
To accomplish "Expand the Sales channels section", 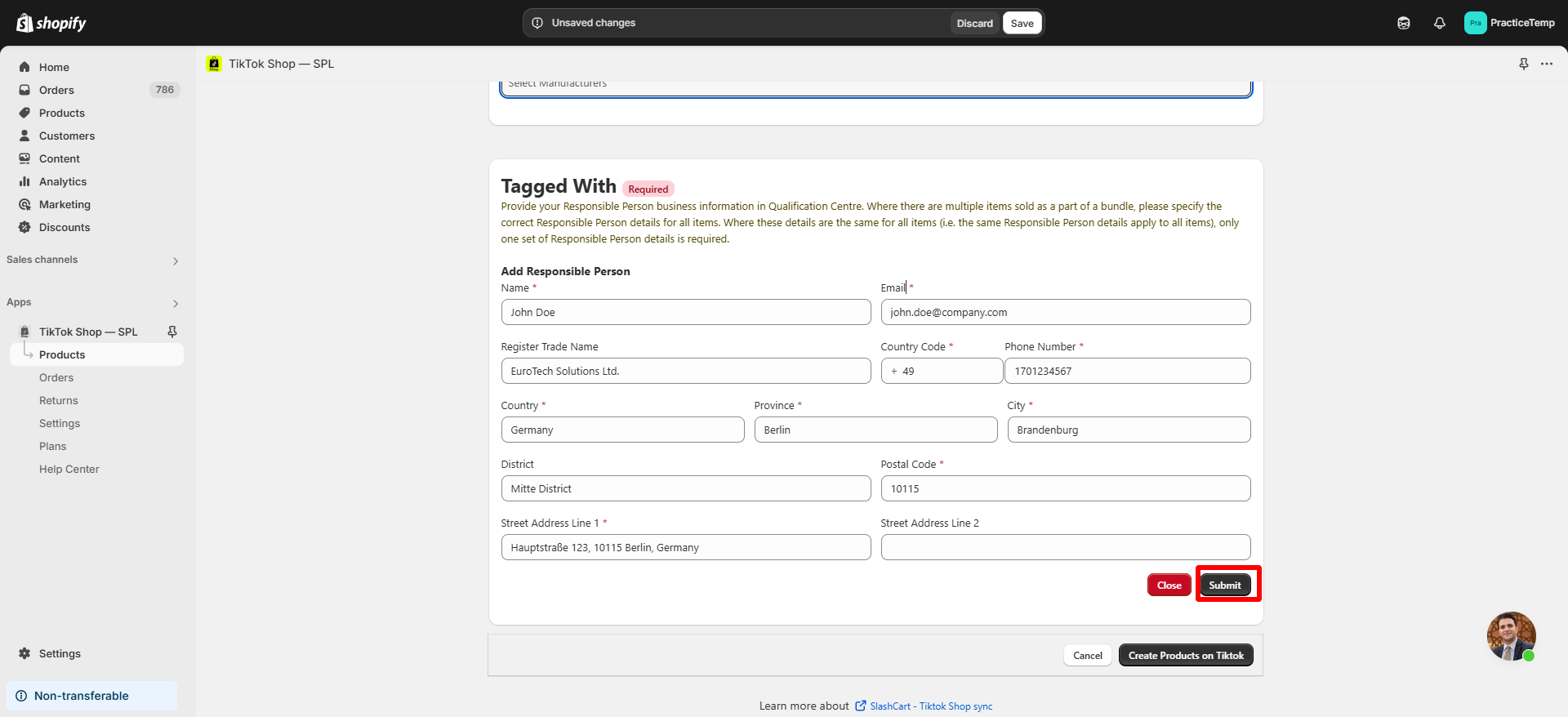I will pos(175,261).
